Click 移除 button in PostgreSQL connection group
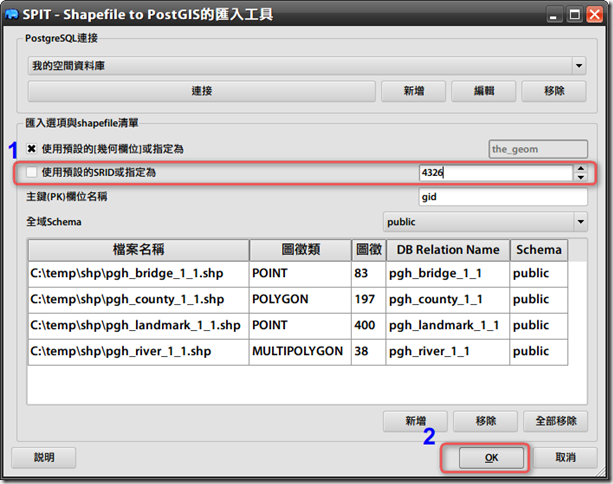 [x=554, y=91]
